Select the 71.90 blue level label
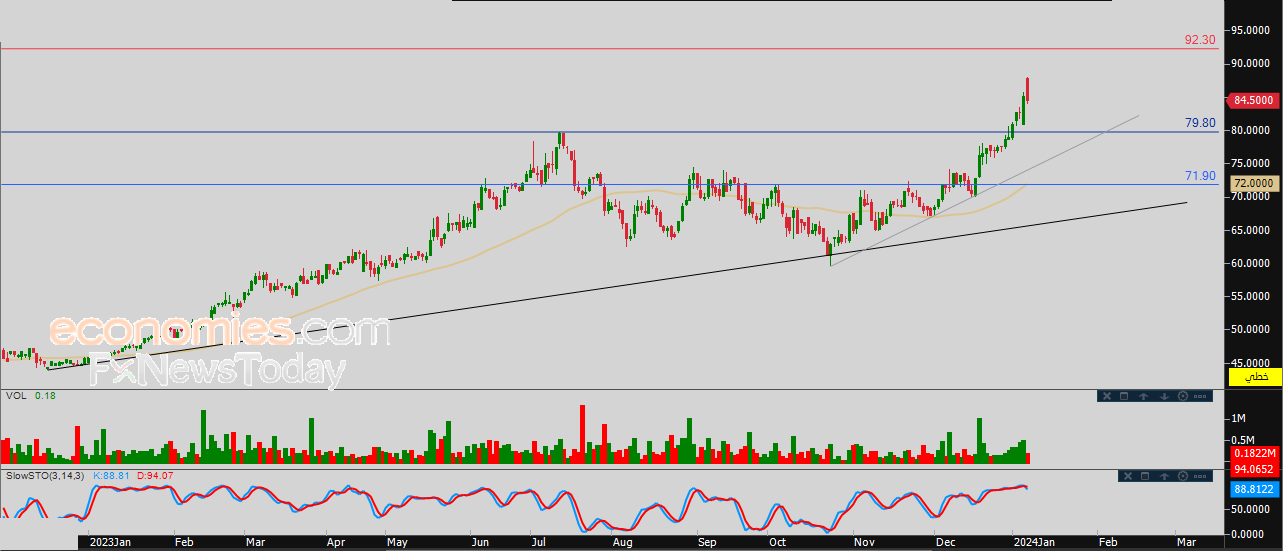Viewport: 1283px width, 551px height. point(1200,176)
